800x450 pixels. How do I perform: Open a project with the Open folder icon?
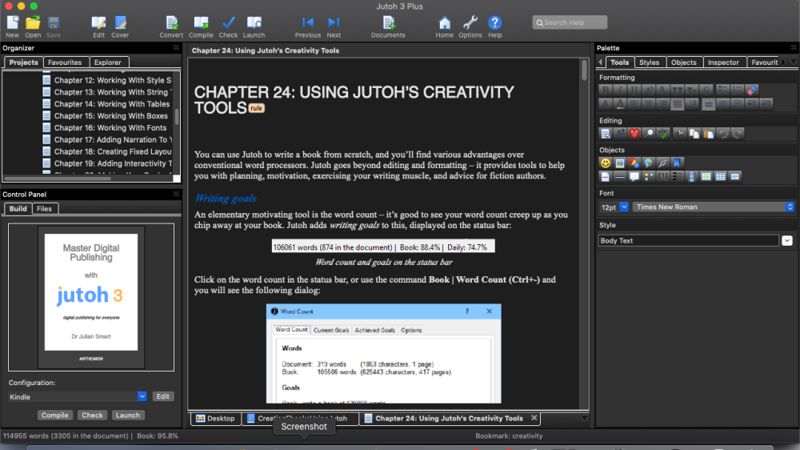(33, 27)
